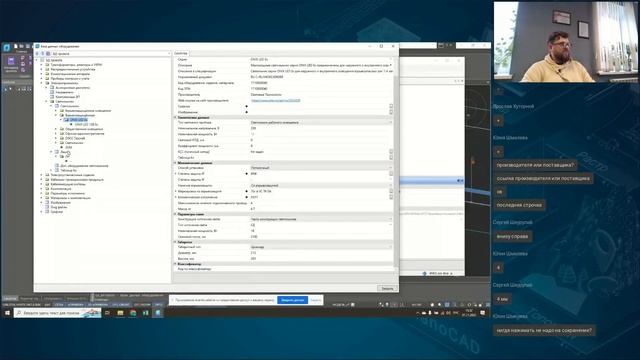Viewport: 640px width, 360px height.
Task: Toggle ШАГ in the nanoCAD status bar
Action: coord(47,304)
